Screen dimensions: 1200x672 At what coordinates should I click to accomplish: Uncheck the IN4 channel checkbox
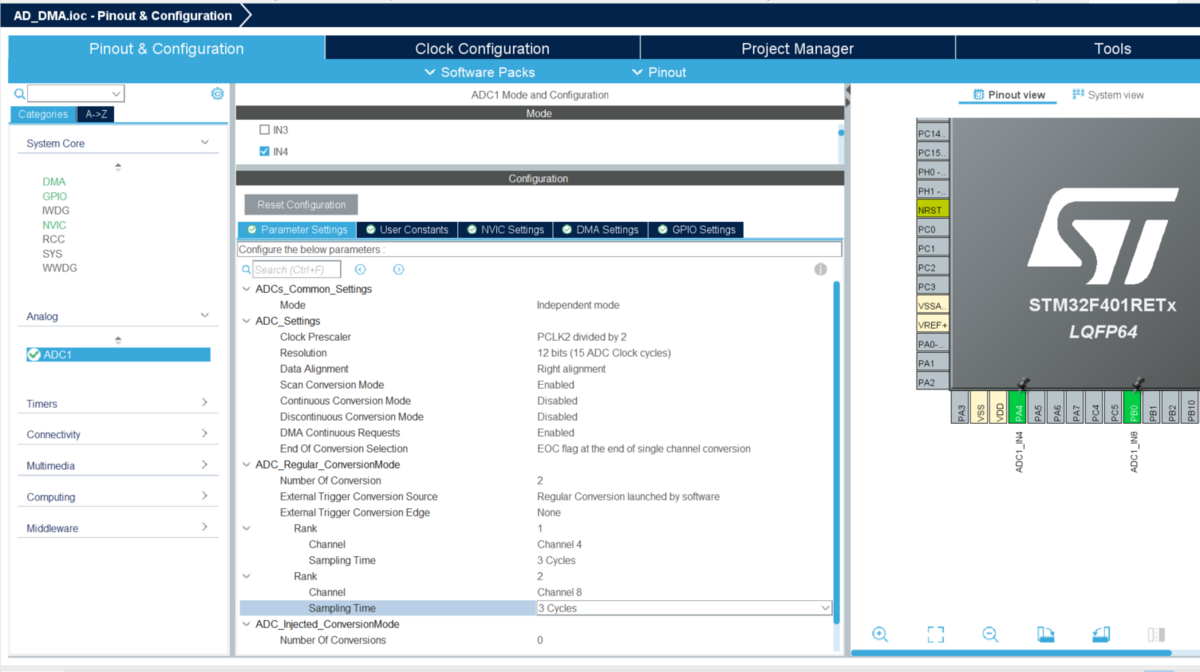264,151
